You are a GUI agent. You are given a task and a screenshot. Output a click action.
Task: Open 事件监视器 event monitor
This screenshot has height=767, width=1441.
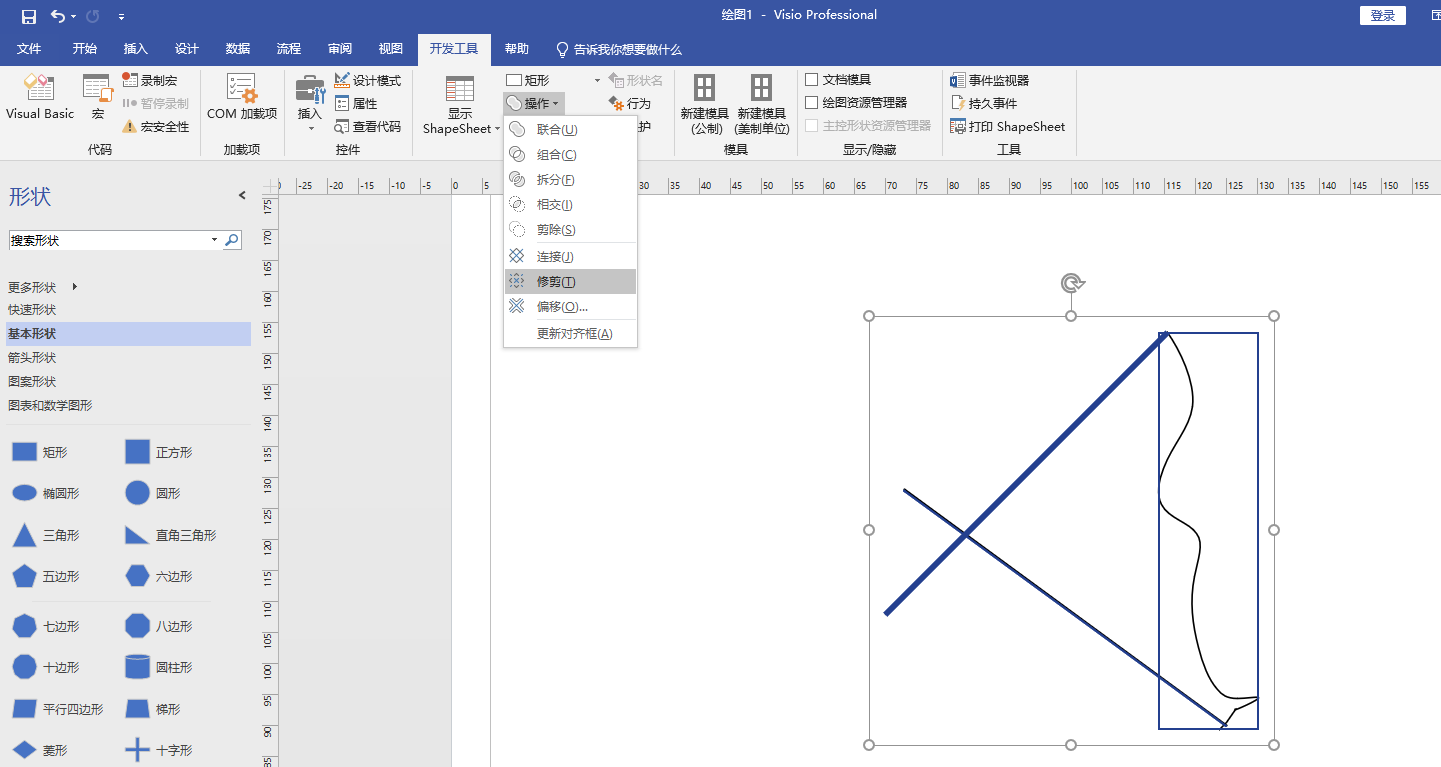tap(989, 80)
